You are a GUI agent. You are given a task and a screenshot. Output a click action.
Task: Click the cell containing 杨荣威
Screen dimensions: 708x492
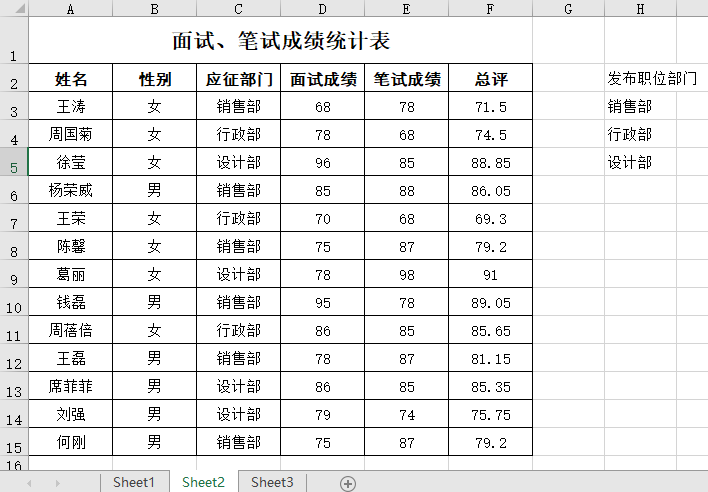coord(70,190)
